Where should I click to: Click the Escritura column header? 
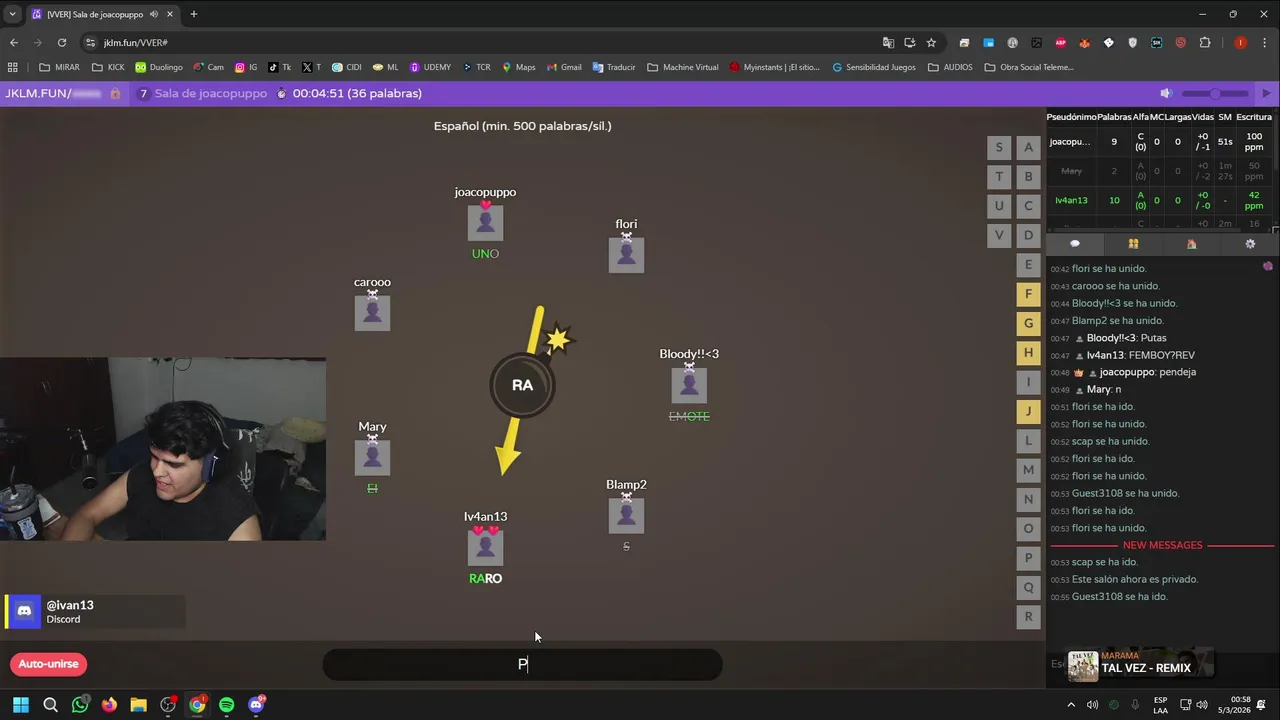[1254, 117]
